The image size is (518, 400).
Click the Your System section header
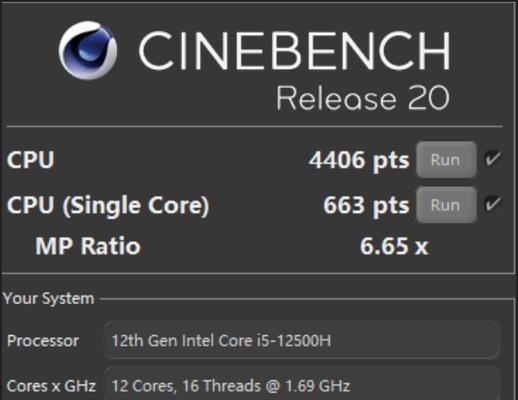click(49, 298)
